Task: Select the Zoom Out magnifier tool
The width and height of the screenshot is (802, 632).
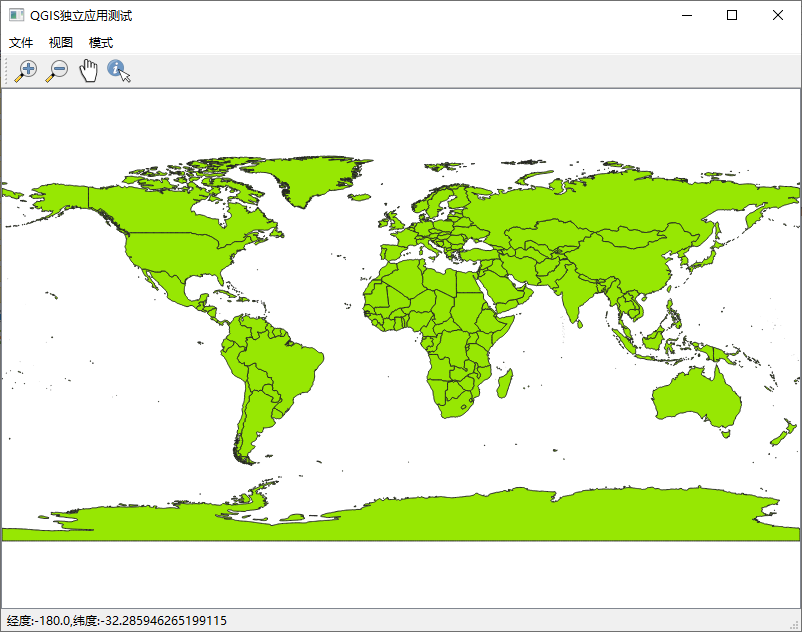Action: click(57, 71)
